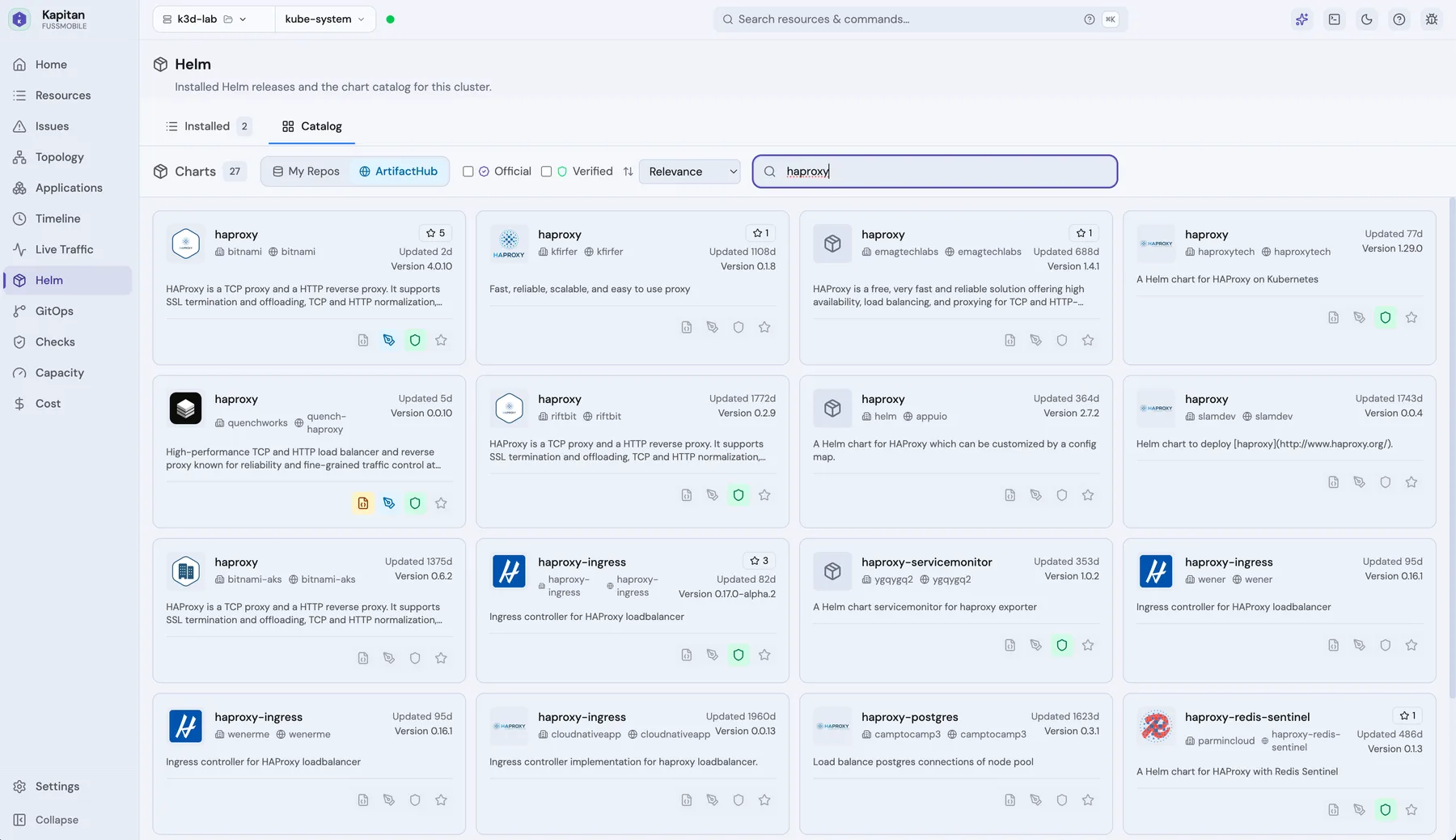Go to GitOps section
1456x840 pixels.
pos(68,311)
